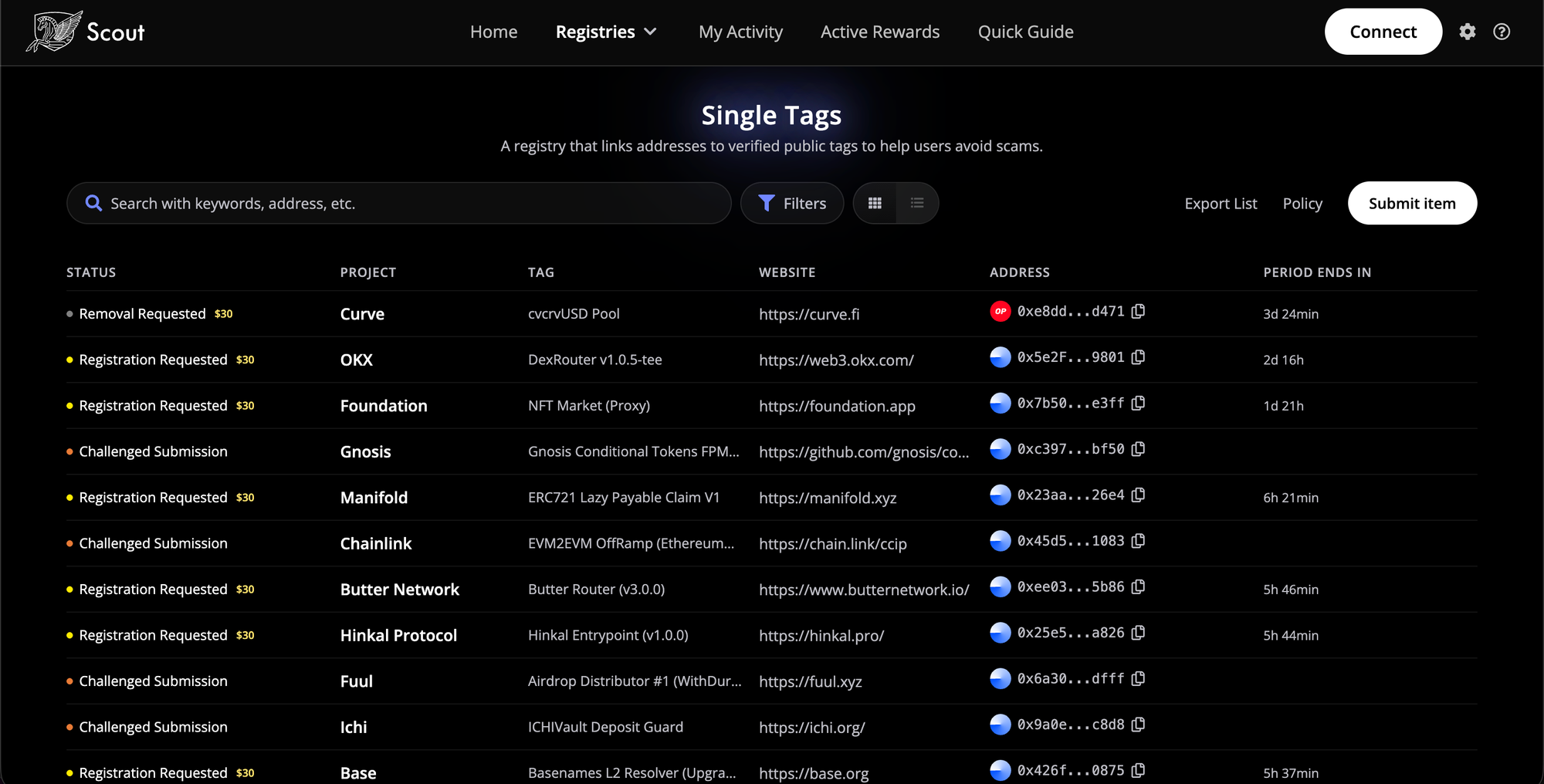The width and height of the screenshot is (1544, 784).
Task: Copy the Ichi address 0x9a0e...c8d8
Action: [1138, 725]
